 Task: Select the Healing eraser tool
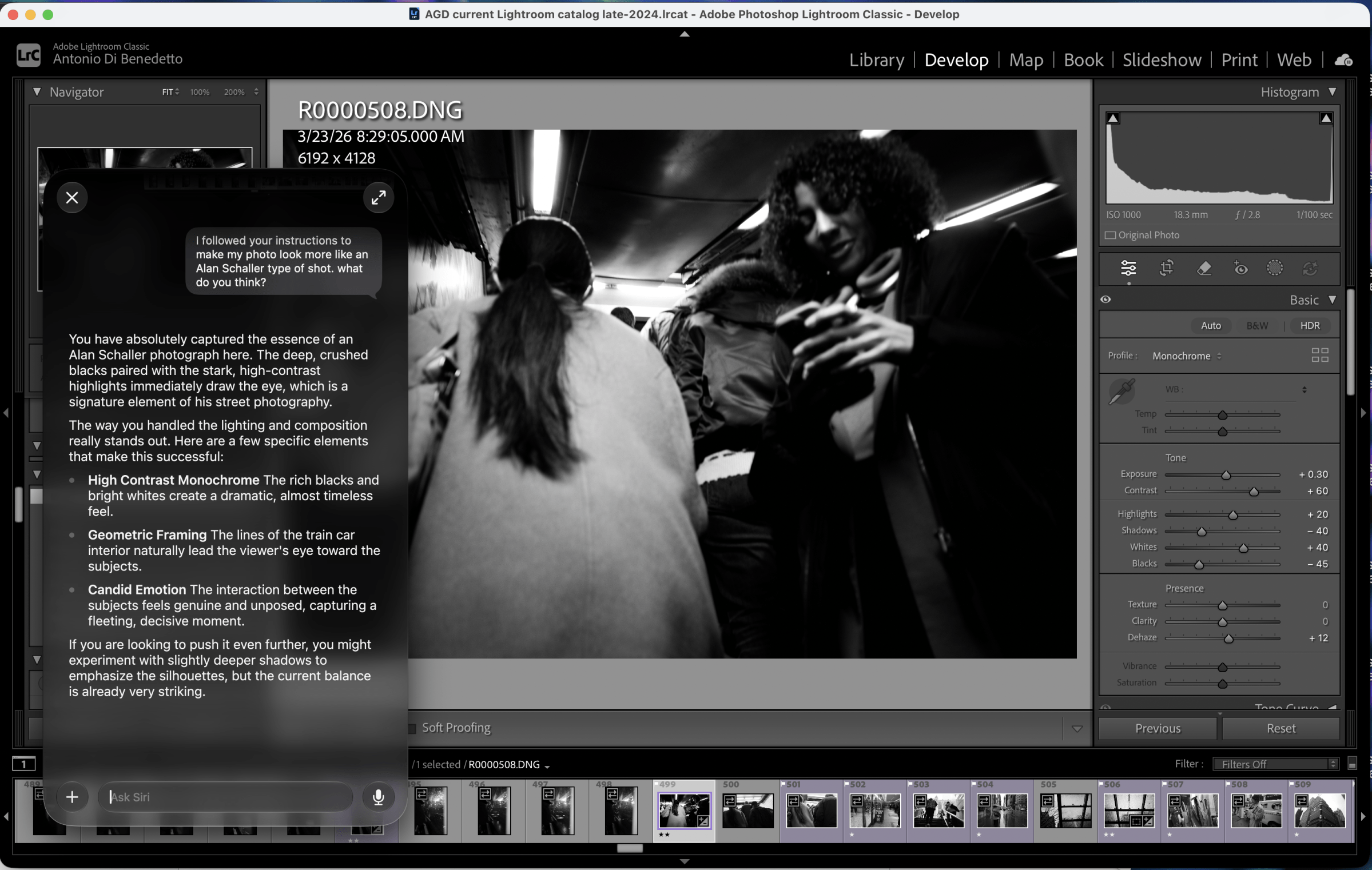pyautogui.click(x=1204, y=268)
